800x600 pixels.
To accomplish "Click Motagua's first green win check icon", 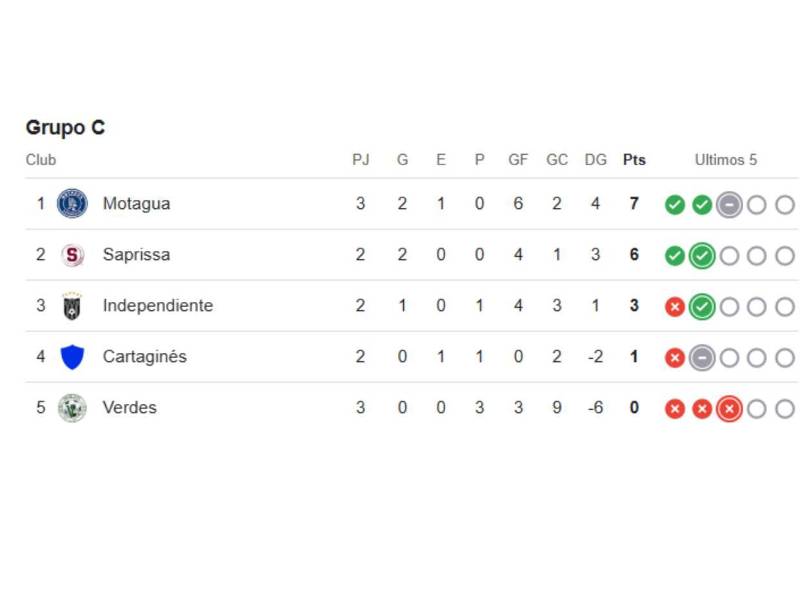I will (674, 203).
